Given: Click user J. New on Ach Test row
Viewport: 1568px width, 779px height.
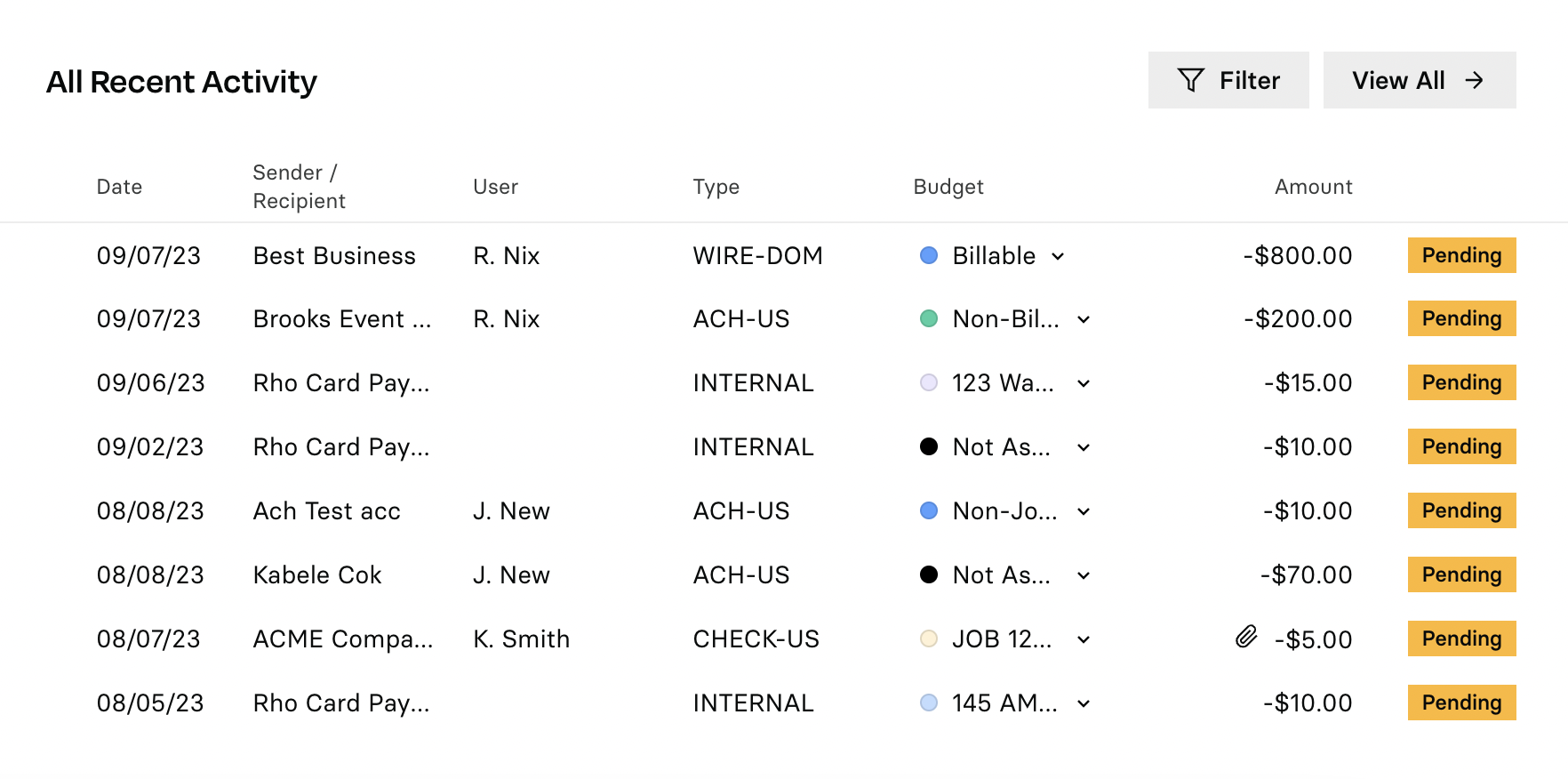Looking at the screenshot, I should click(x=511, y=511).
